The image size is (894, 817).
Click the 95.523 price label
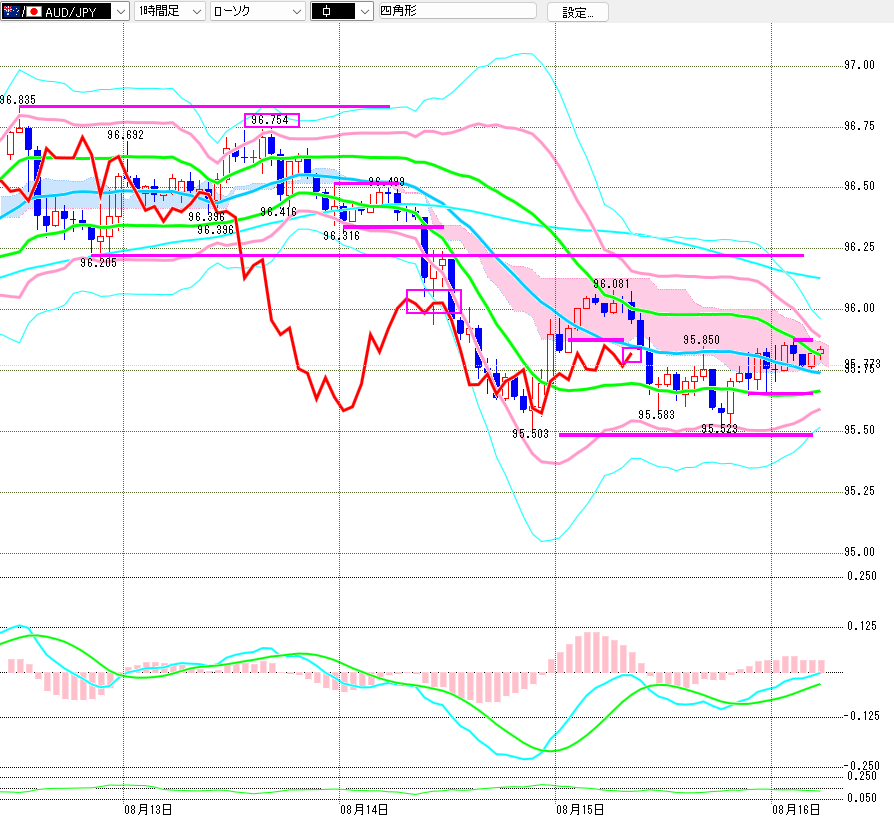719,428
